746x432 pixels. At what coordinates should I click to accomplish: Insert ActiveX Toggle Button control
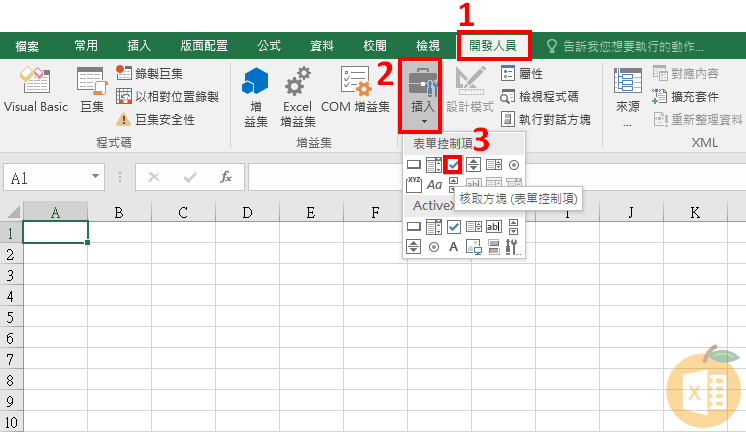(494, 246)
